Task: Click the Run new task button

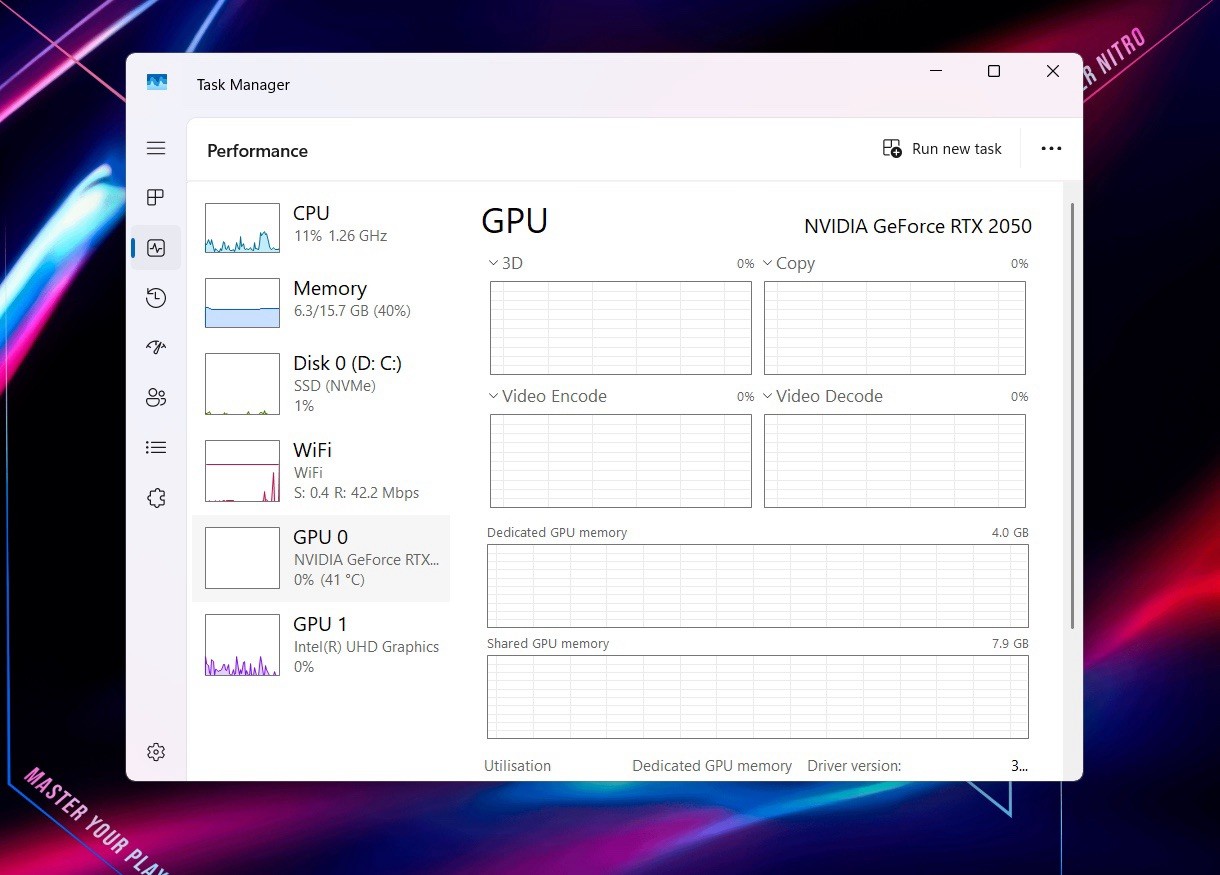Action: pyautogui.click(x=942, y=149)
